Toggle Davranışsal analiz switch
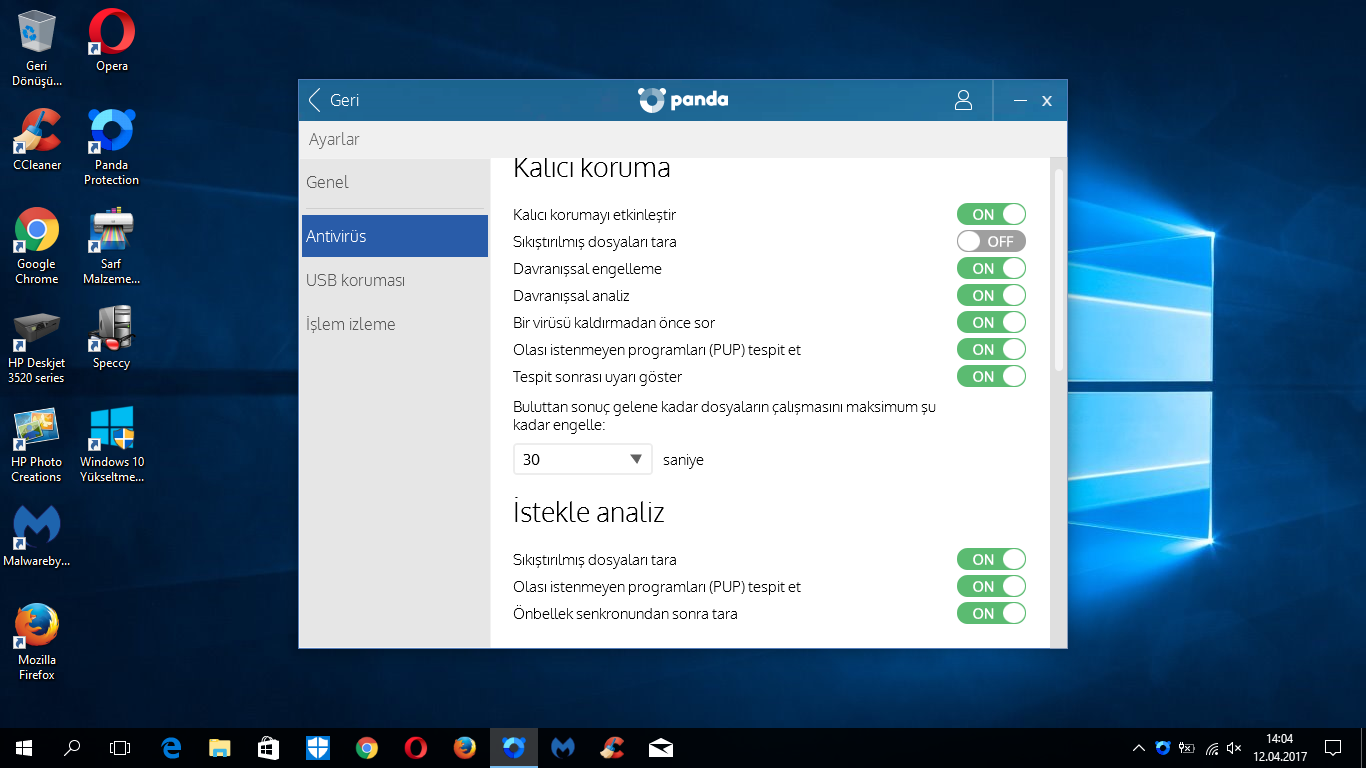 pos(991,295)
